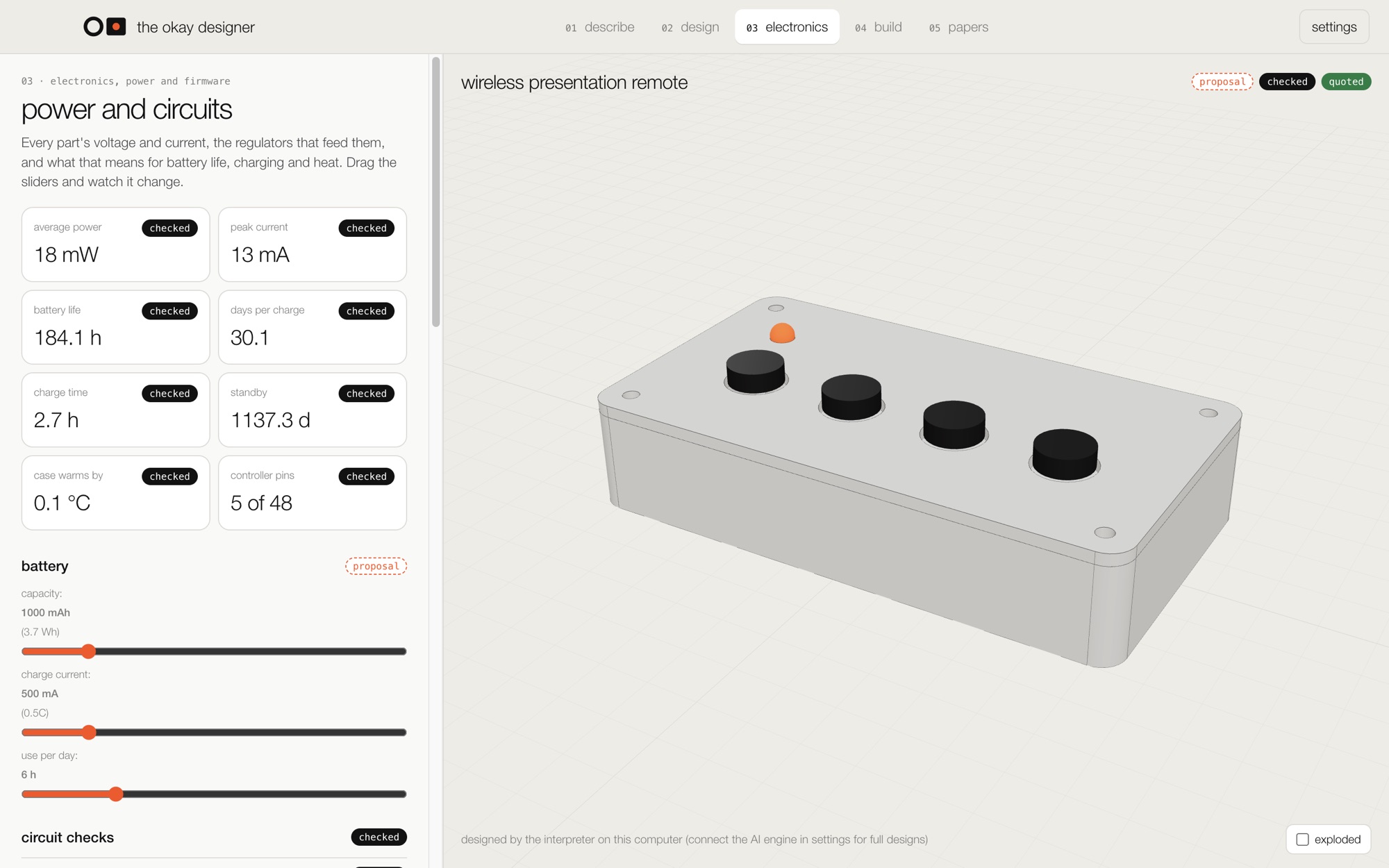Screen dimensions: 1389x868
Task: Click the controller pins 5 of 48 card
Action: pos(313,493)
